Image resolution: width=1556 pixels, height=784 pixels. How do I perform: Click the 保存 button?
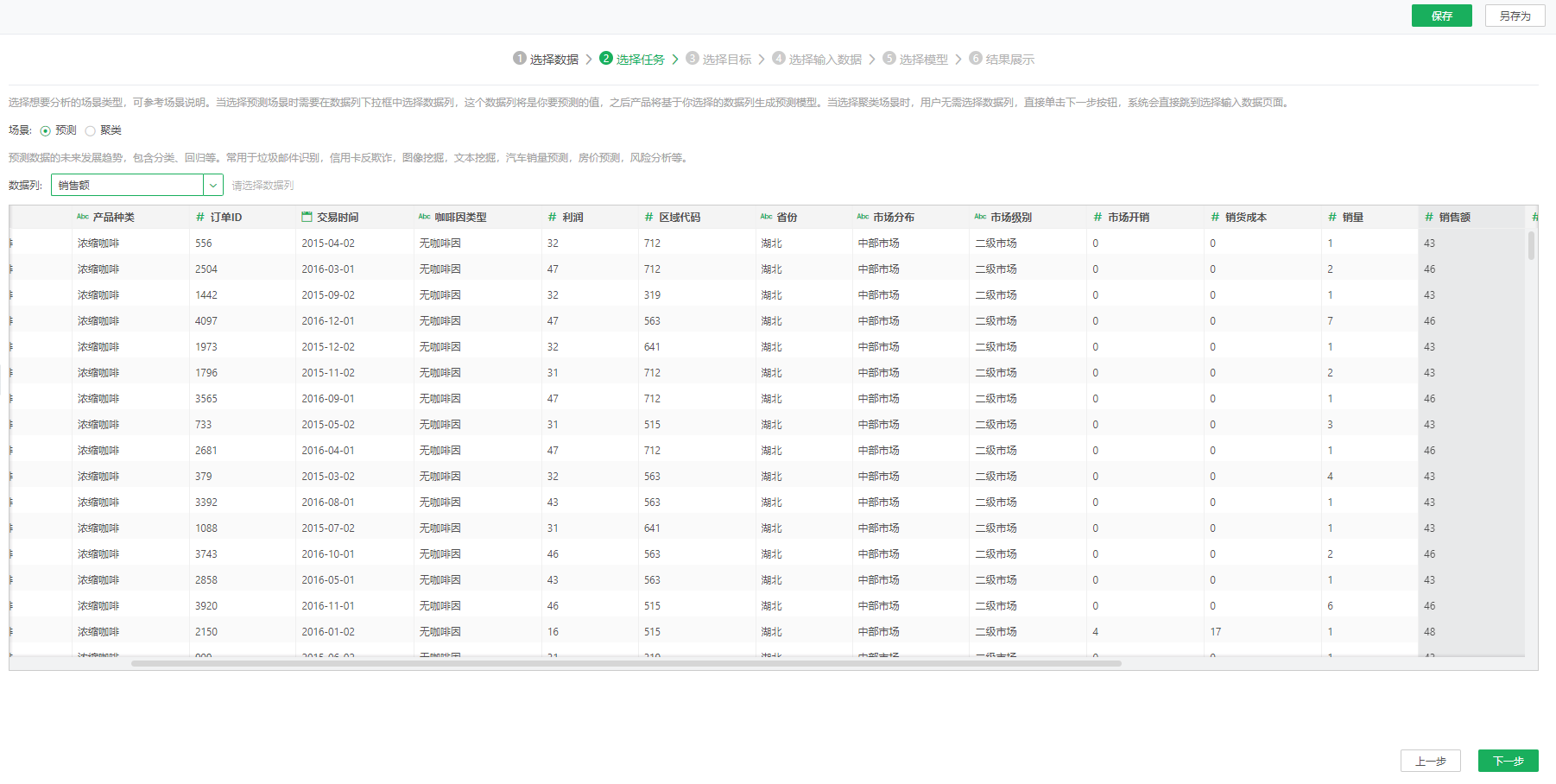pos(1441,16)
